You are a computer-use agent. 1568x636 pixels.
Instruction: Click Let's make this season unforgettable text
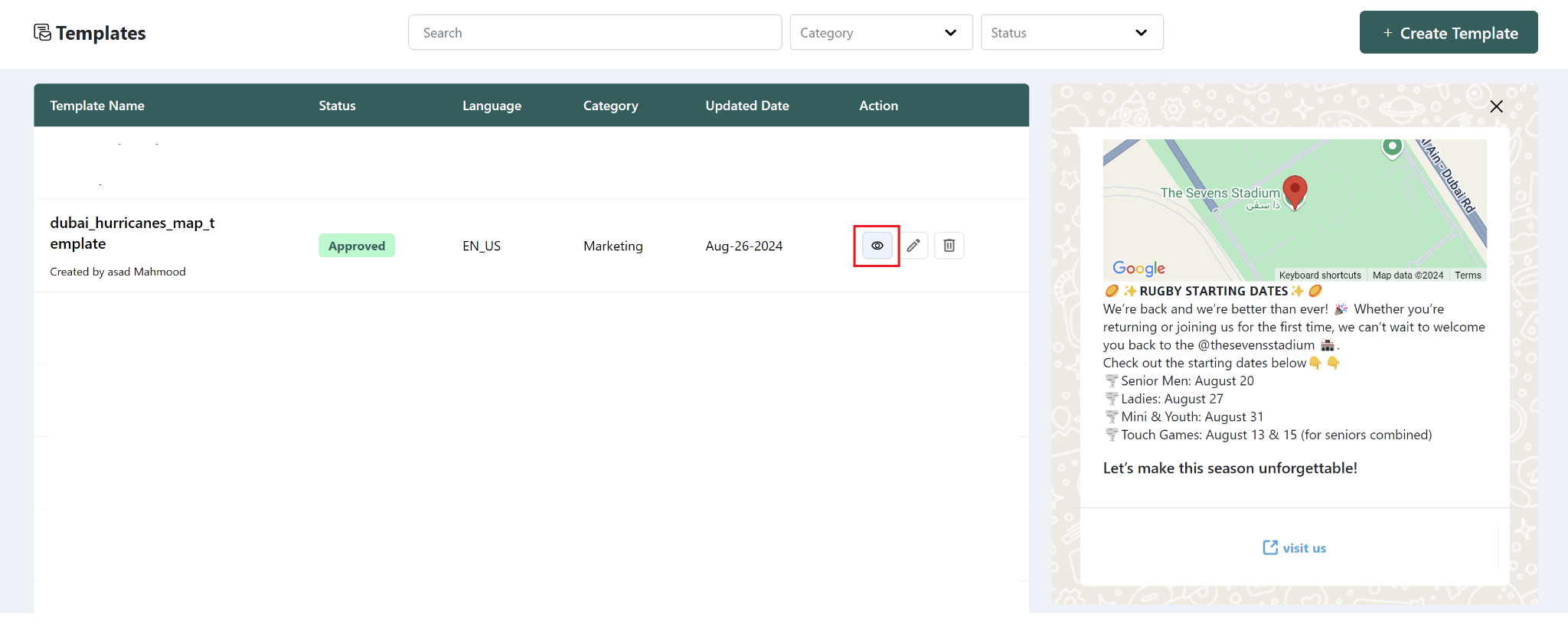[1230, 468]
